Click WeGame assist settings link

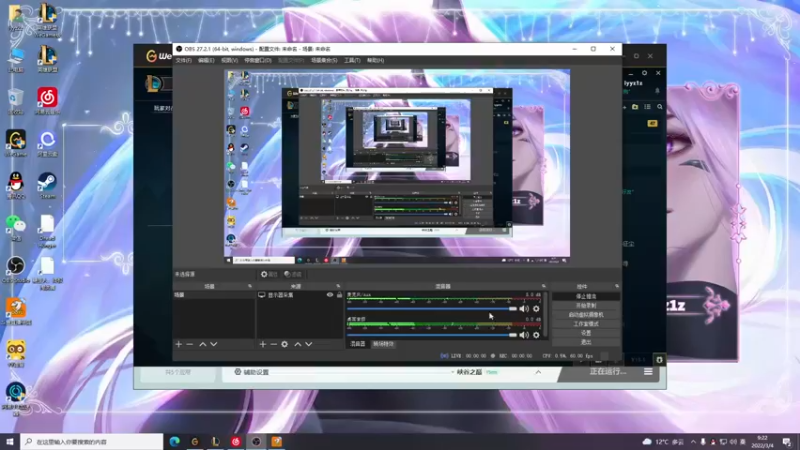point(252,372)
